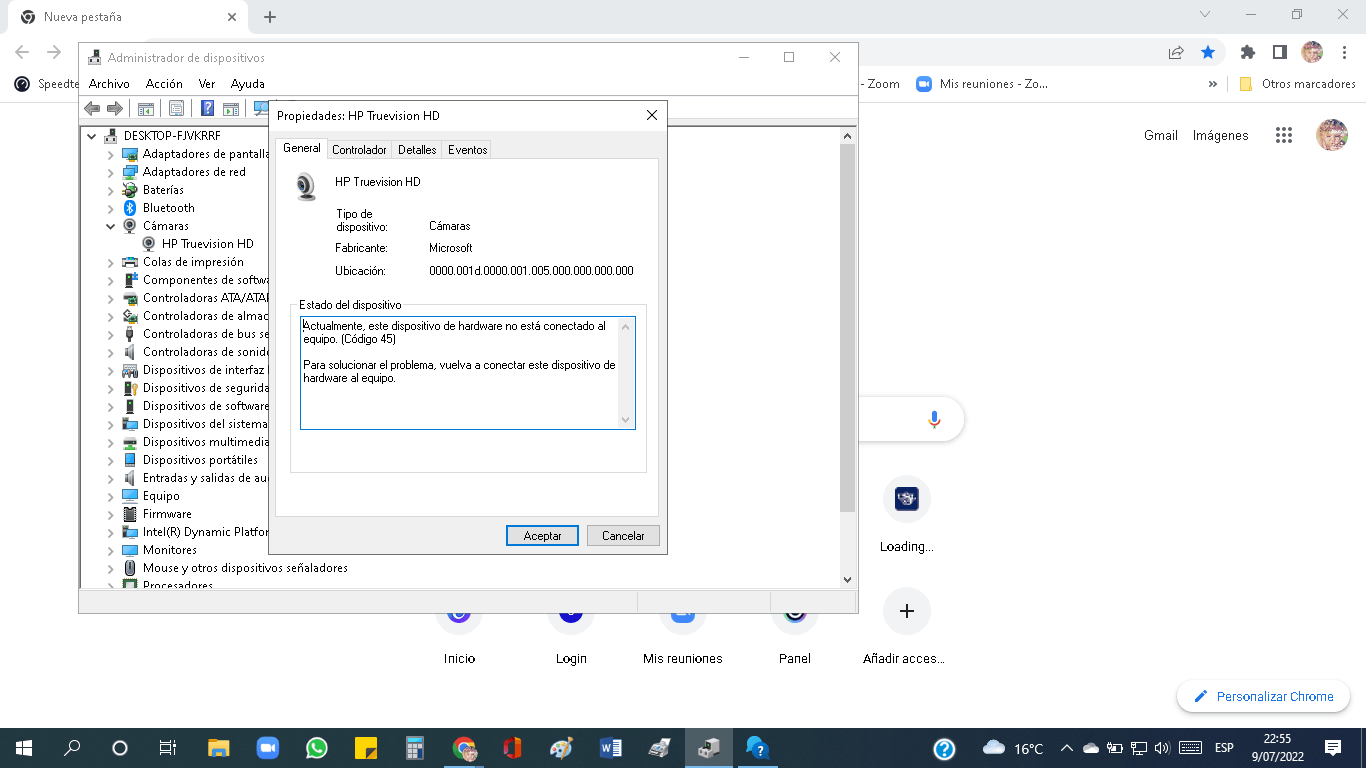
Task: Open File Explorer from the taskbar
Action: click(x=219, y=748)
